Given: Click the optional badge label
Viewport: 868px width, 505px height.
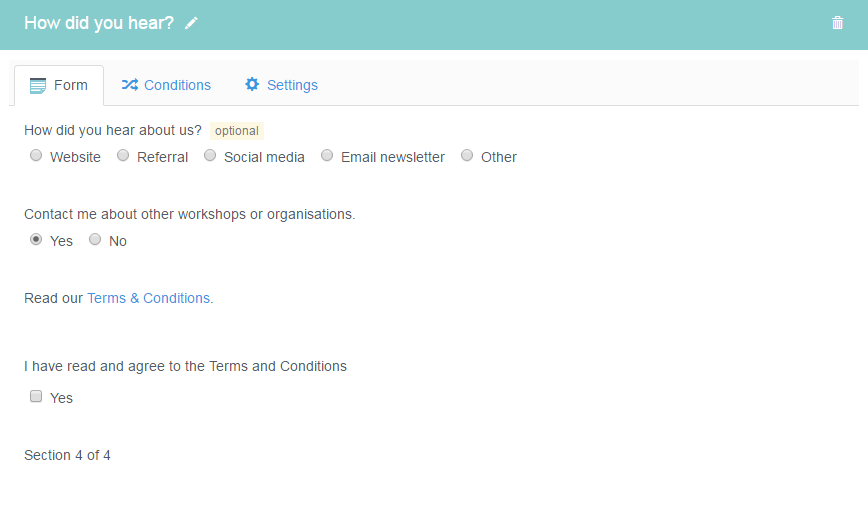Looking at the screenshot, I should coord(237,131).
